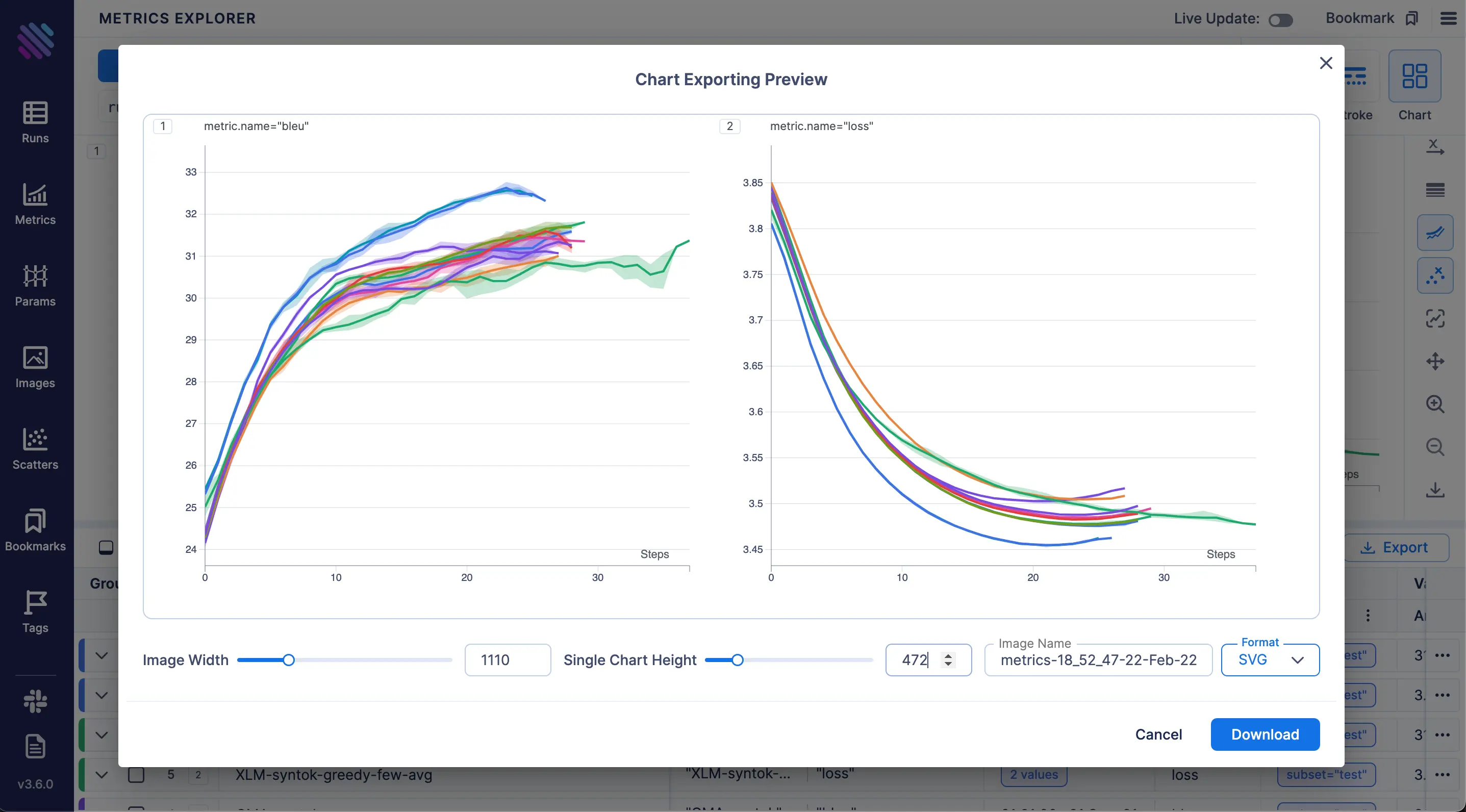Open the Runs page in sidebar
Screen dimensions: 1466x812
tap(35, 122)
